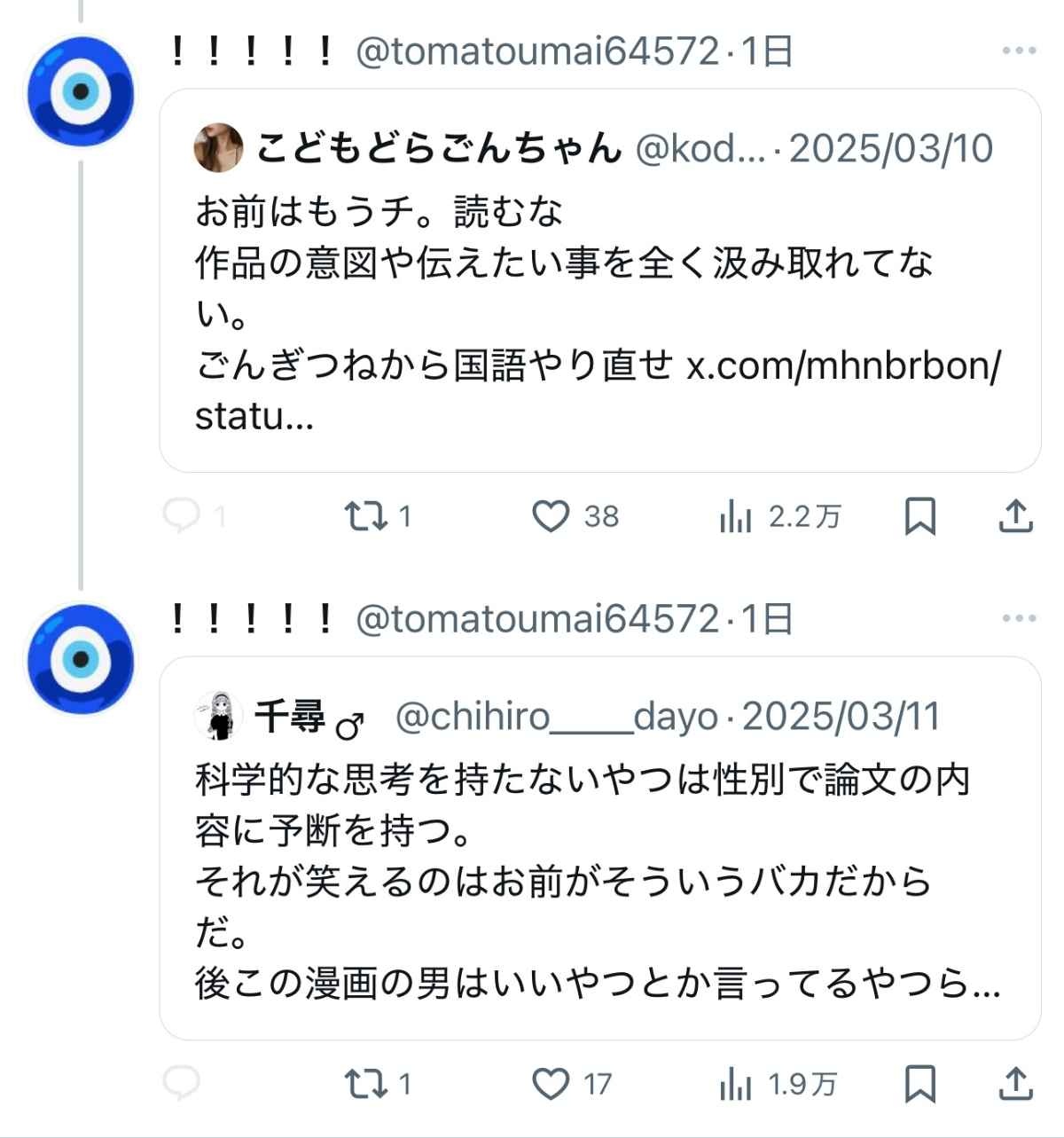Open @tomatoumai64572 profile from the first tweet
This screenshot has width=1064, height=1138.
click(536, 51)
